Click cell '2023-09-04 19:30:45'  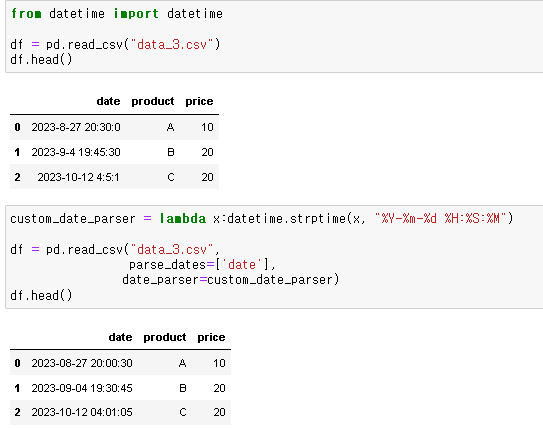(x=82, y=388)
